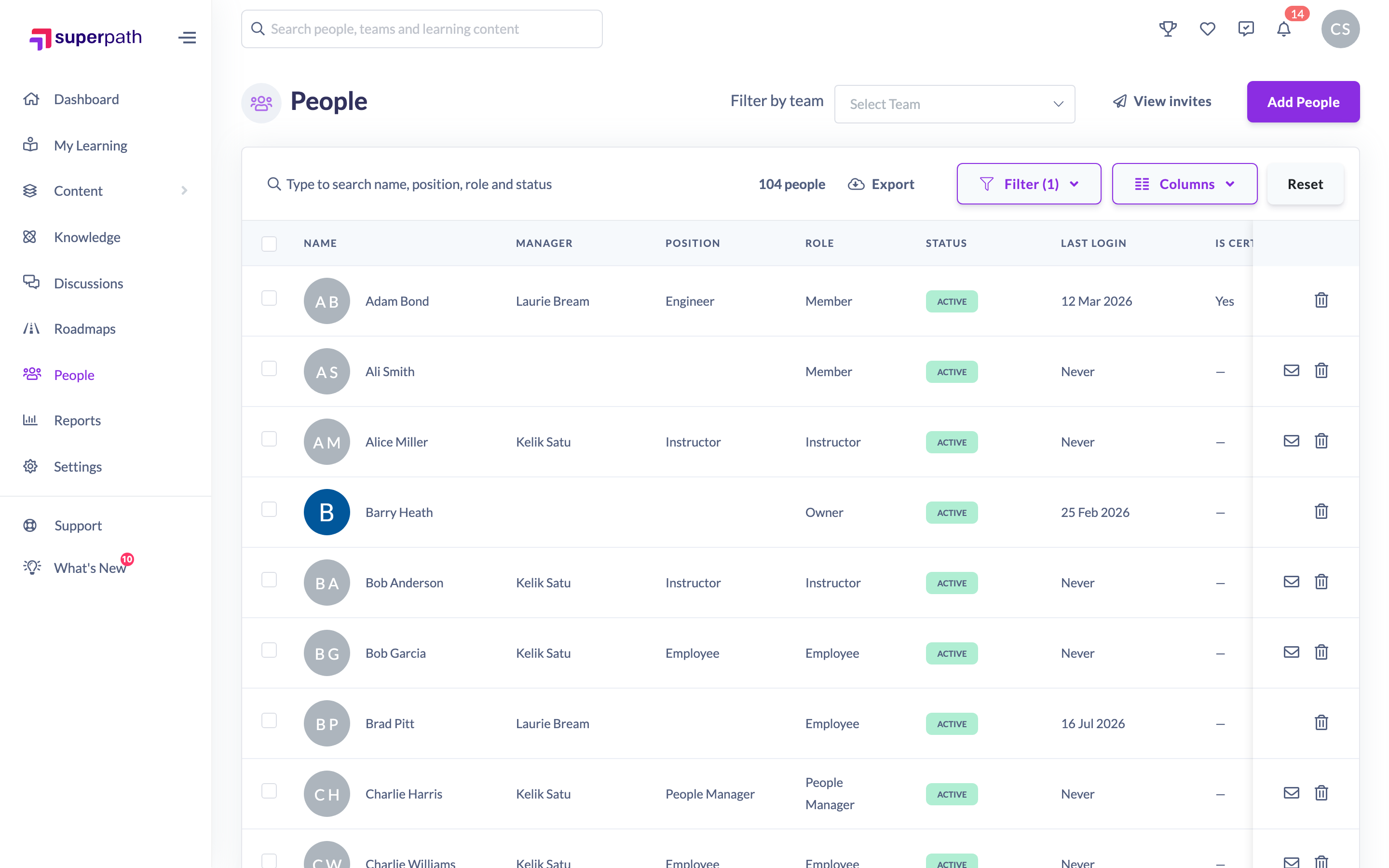Open the trophy achievements icon
Viewport: 1389px width, 868px height.
point(1168,29)
